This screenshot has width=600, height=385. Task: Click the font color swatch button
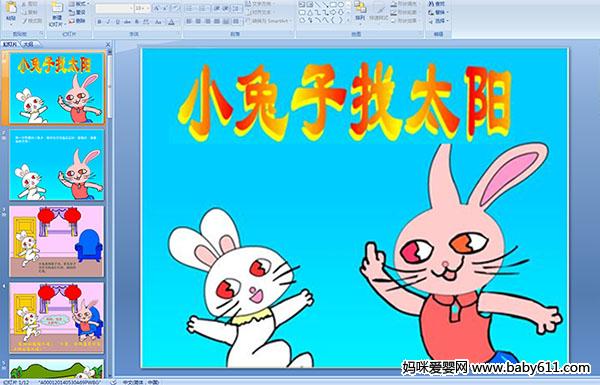171,22
